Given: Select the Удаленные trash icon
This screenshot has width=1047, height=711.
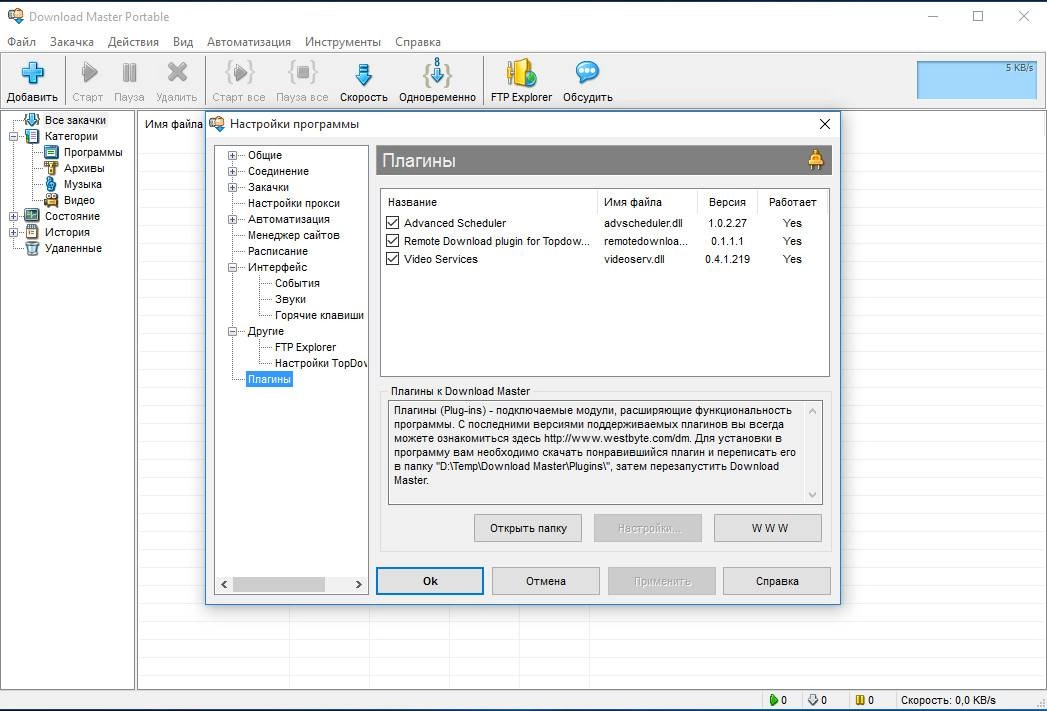Looking at the screenshot, I should coord(32,248).
